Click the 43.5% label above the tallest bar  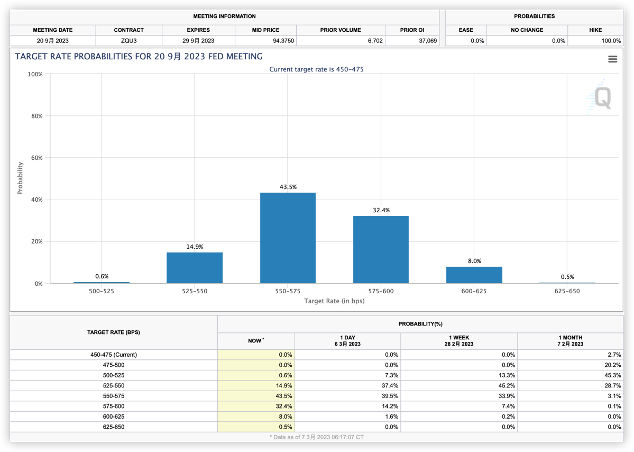tap(288, 187)
